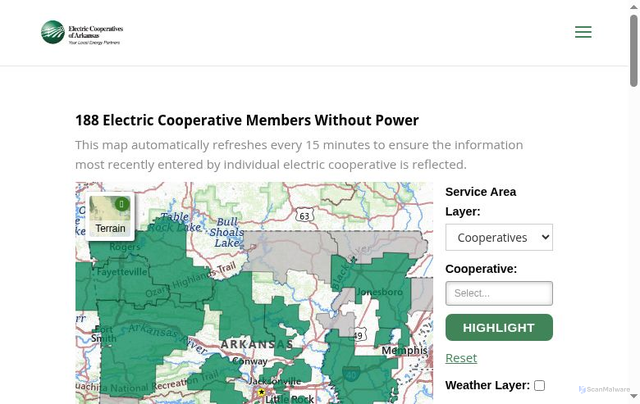Click the scrollbar down arrow

[633, 396]
